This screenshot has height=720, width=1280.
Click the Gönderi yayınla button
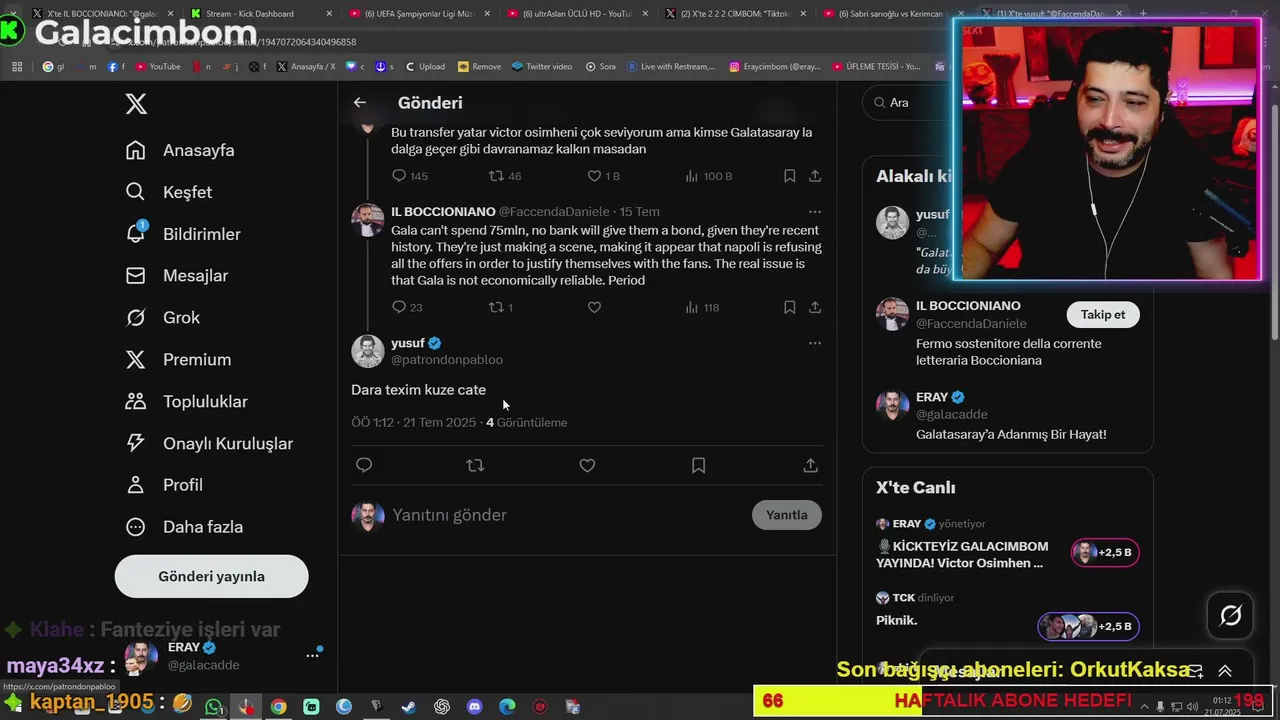(x=211, y=576)
